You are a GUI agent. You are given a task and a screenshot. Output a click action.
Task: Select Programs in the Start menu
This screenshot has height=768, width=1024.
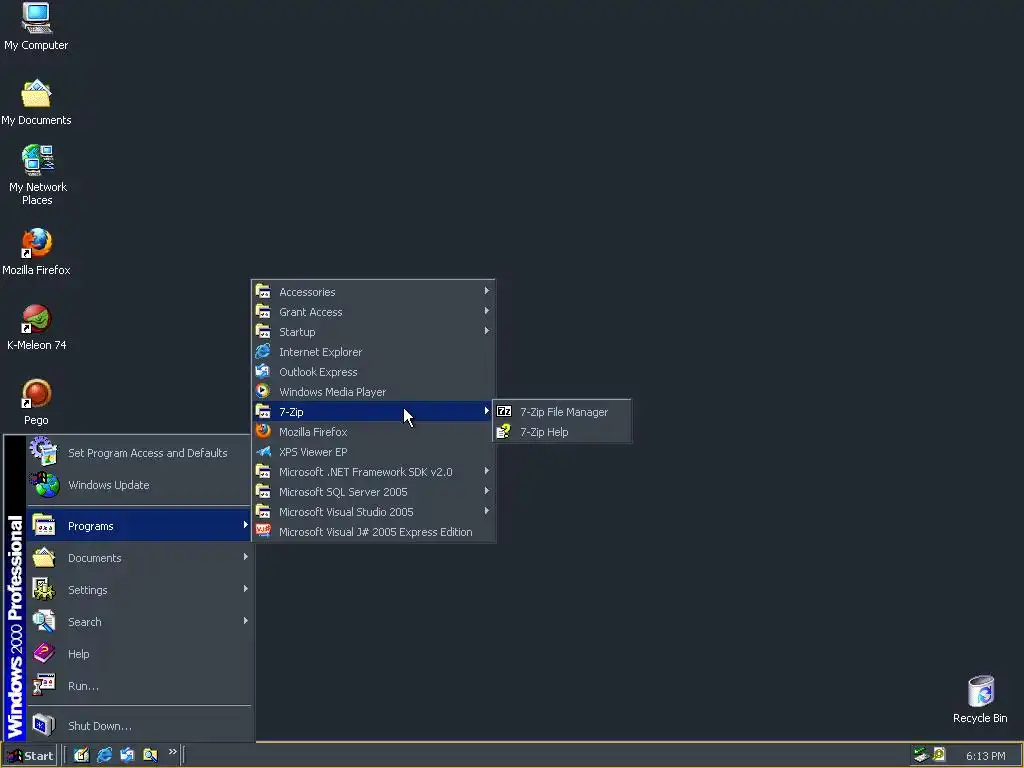(139, 526)
